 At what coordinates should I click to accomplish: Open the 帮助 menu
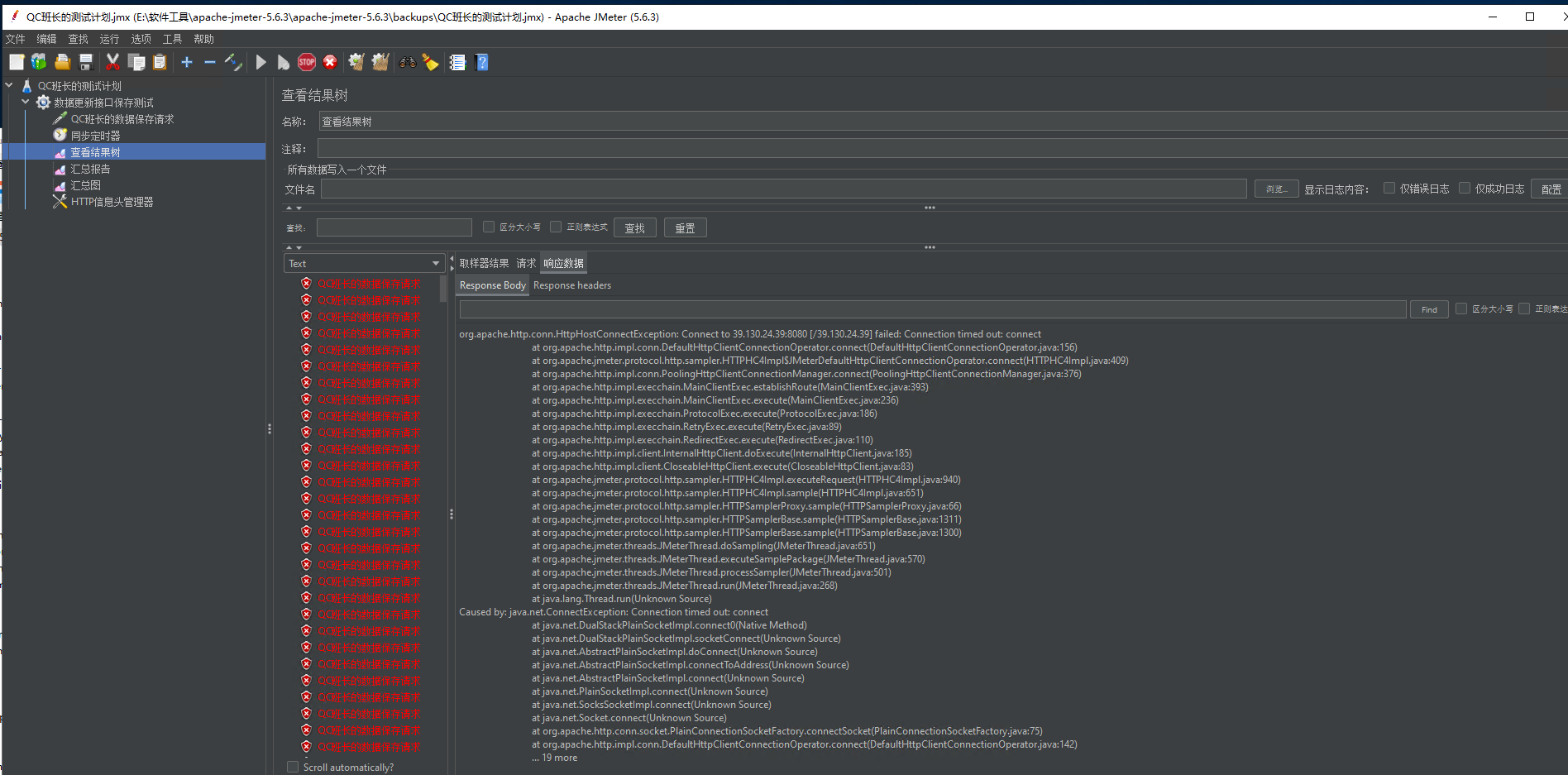pyautogui.click(x=203, y=39)
